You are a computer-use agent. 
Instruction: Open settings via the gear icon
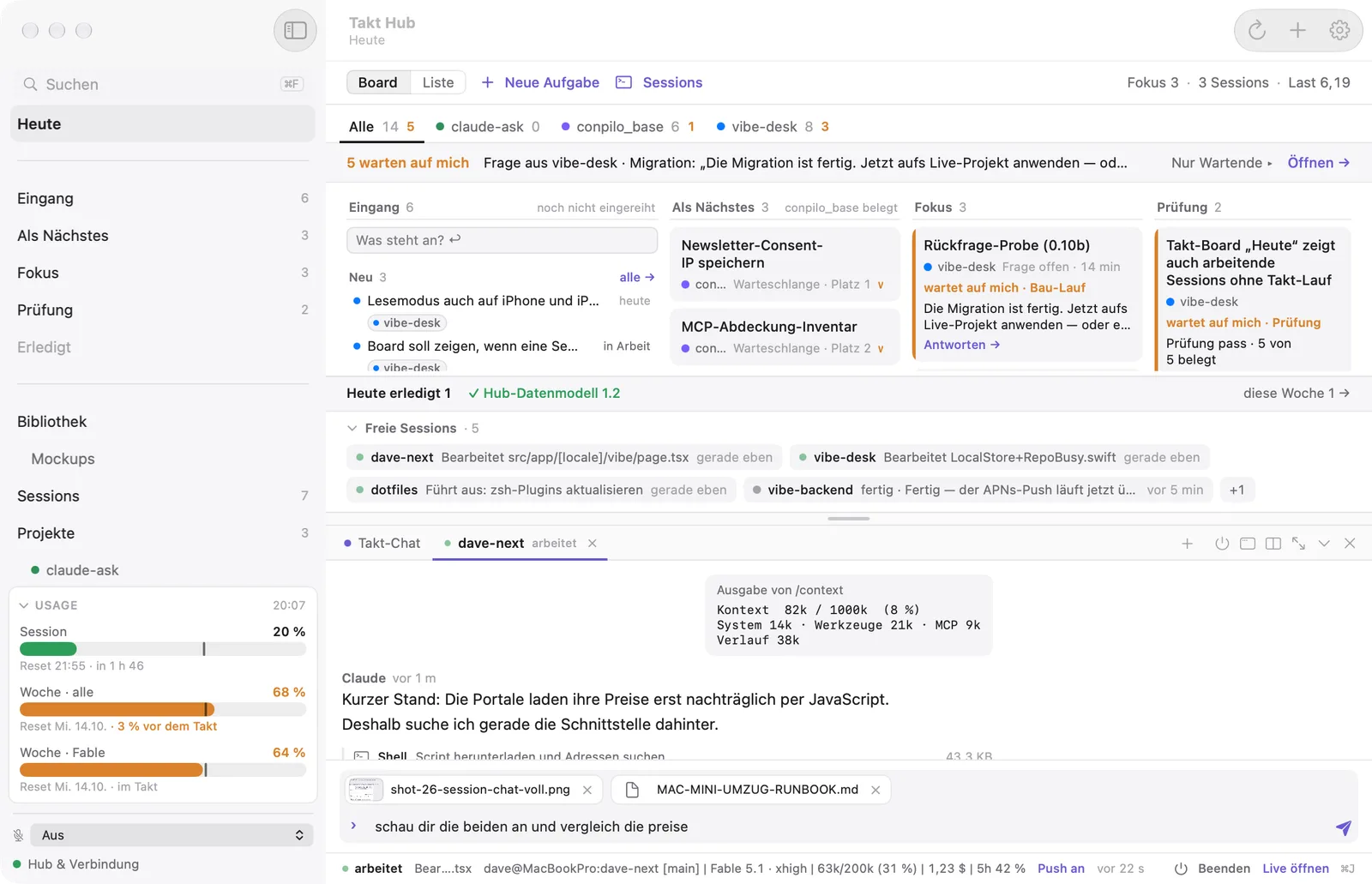(1339, 31)
